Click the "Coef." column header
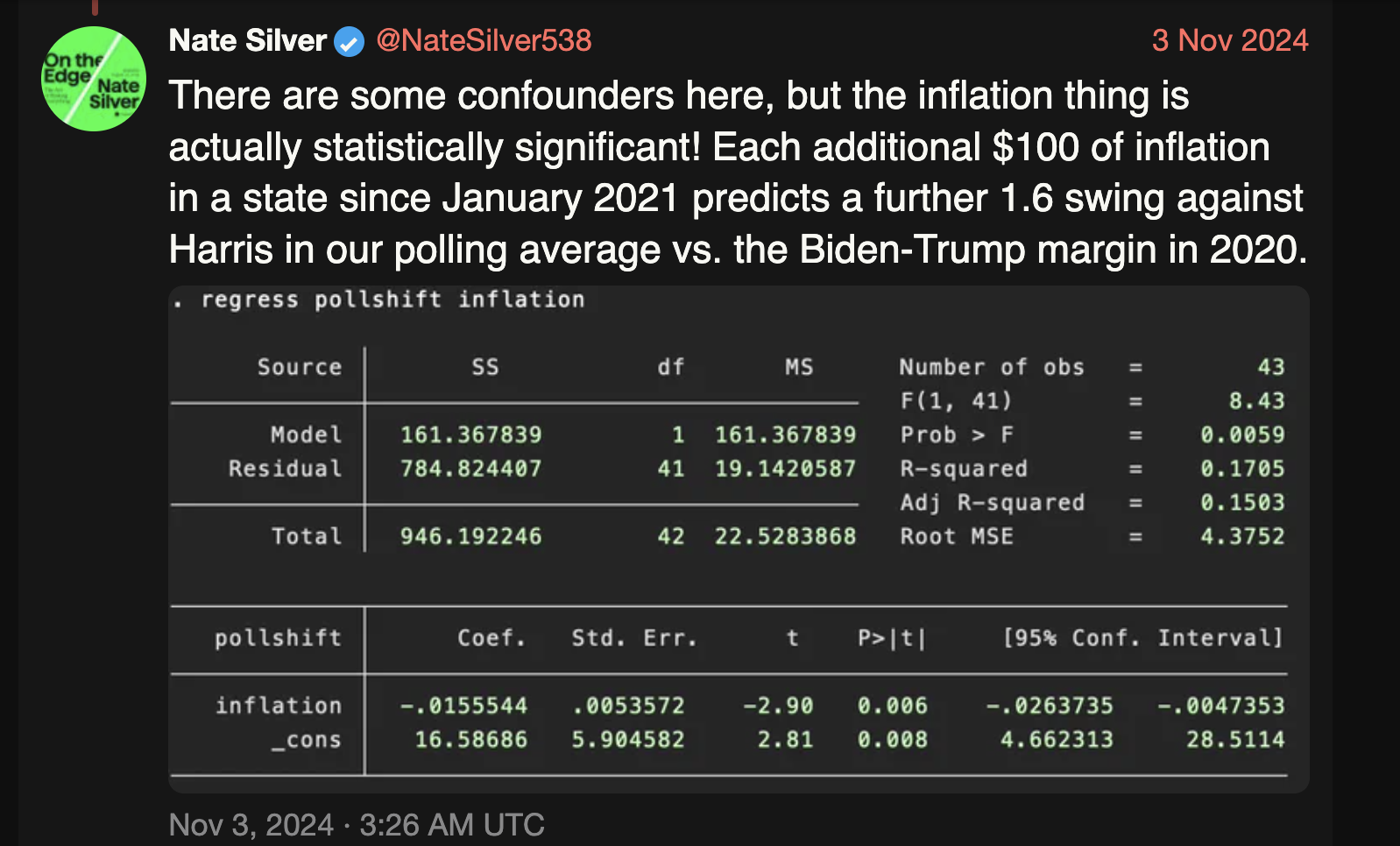 491,638
